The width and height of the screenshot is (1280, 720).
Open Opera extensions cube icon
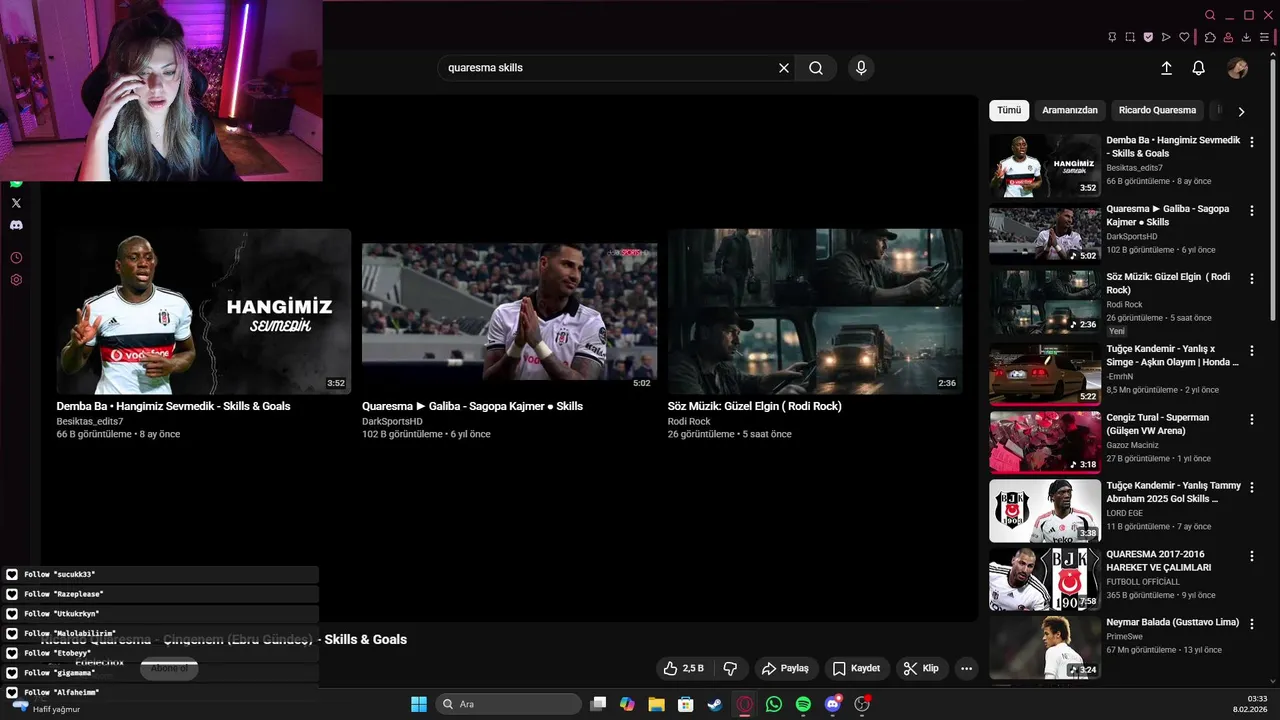point(1210,37)
